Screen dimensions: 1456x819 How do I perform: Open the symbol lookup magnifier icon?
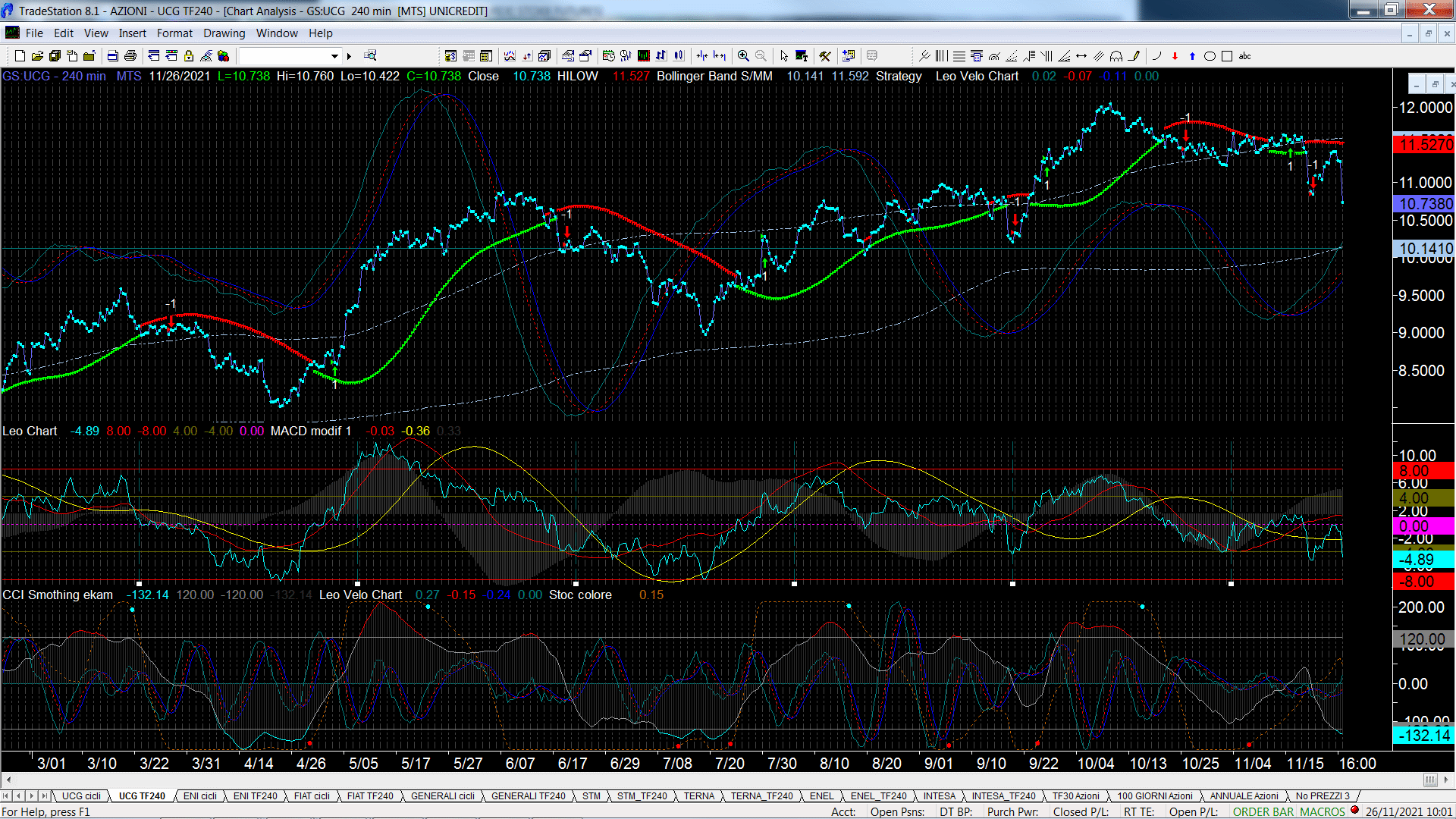pos(370,55)
